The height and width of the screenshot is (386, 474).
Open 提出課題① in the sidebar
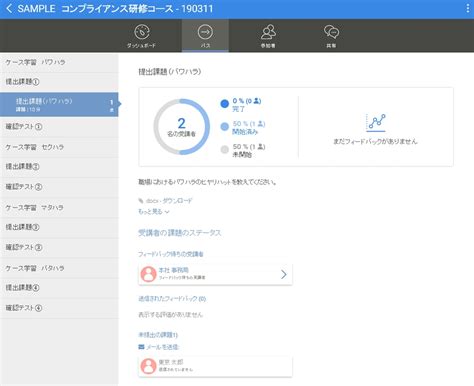[x=59, y=82]
